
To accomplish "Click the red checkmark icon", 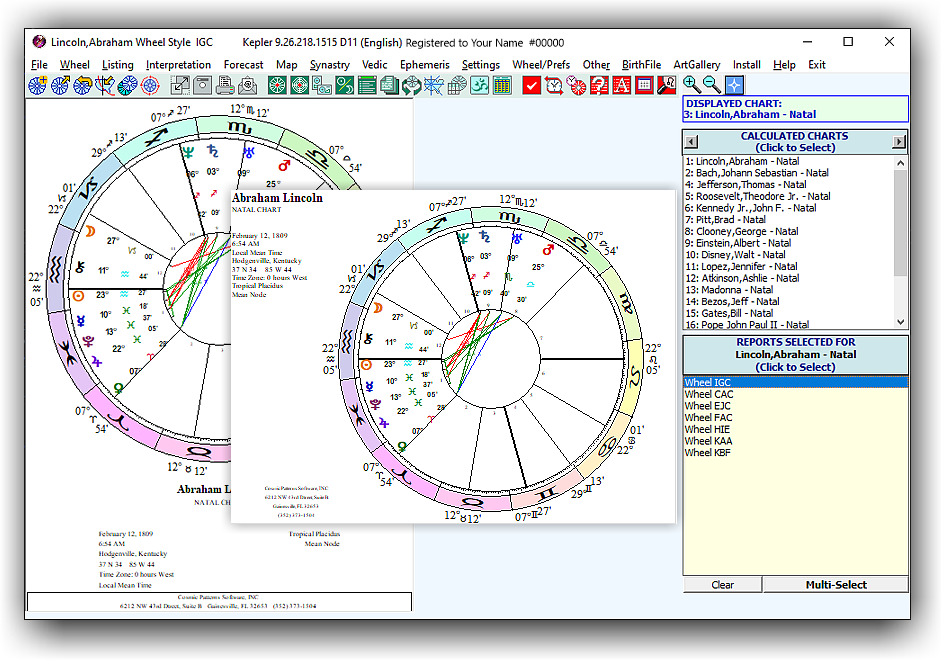I will [x=531, y=86].
